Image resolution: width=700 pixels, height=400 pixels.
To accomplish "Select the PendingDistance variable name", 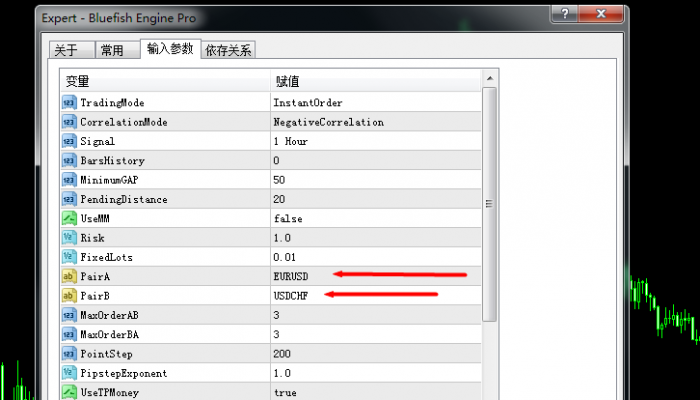I will [x=124, y=199].
